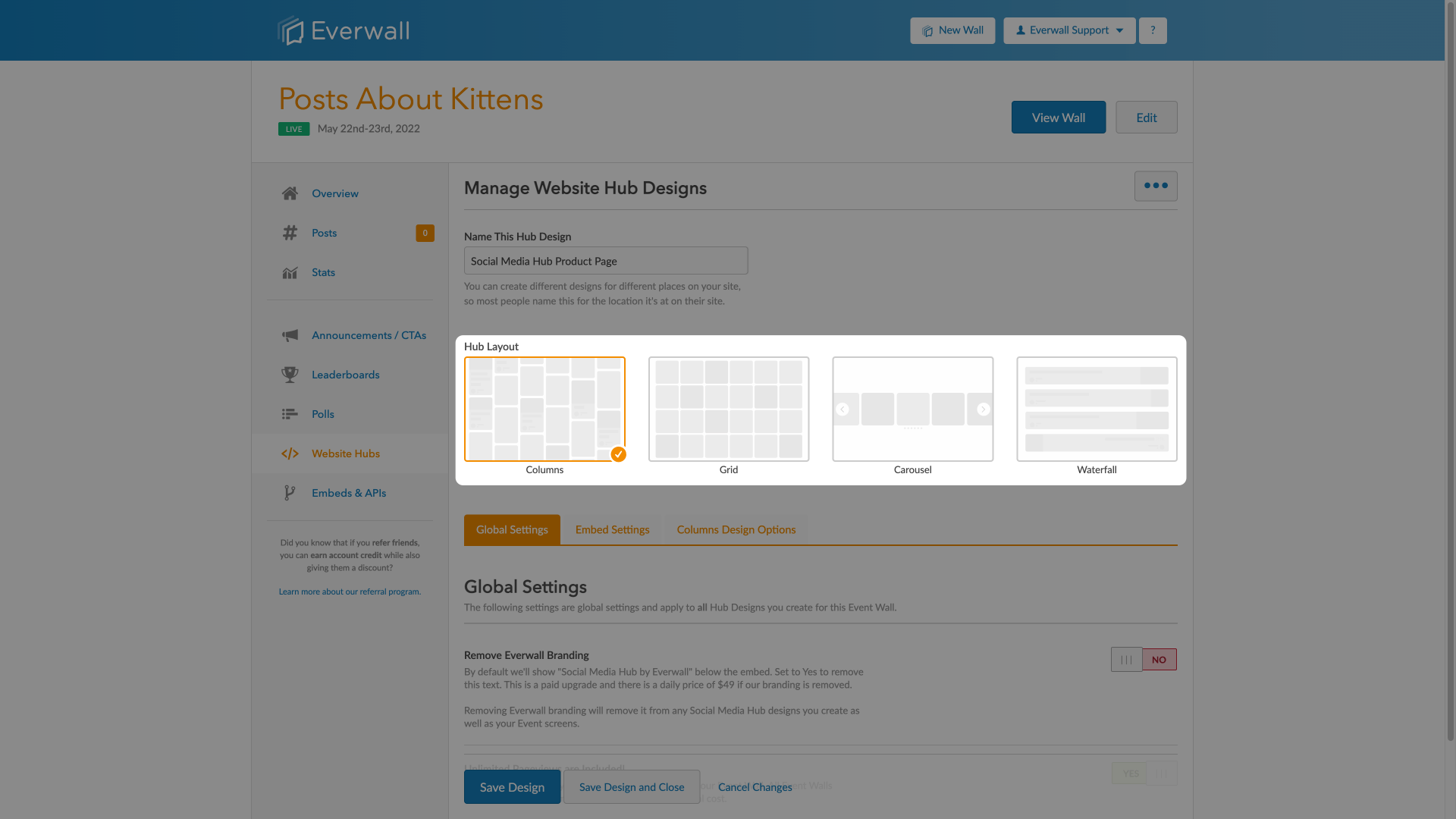Click the Embeds & APIs branch icon
Screen dimensions: 1456x819
[290, 493]
